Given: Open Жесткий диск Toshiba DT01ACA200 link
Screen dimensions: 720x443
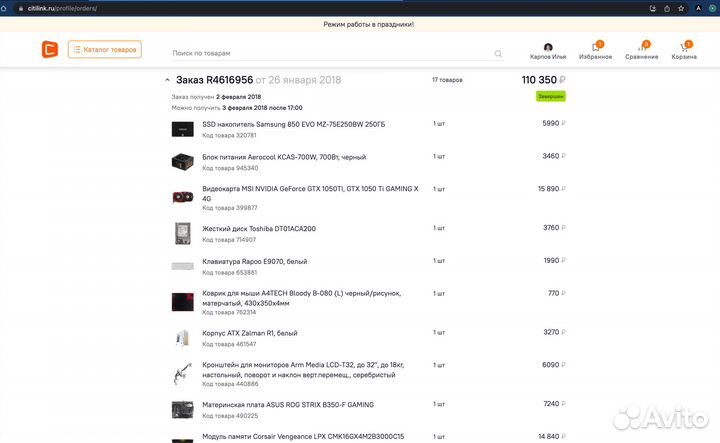Looking at the screenshot, I should point(259,229).
